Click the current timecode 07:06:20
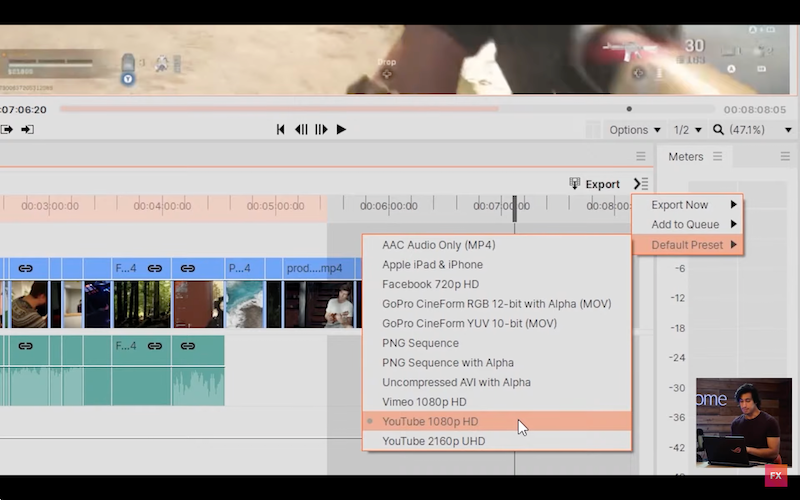The height and width of the screenshot is (500, 800). click(x=23, y=110)
